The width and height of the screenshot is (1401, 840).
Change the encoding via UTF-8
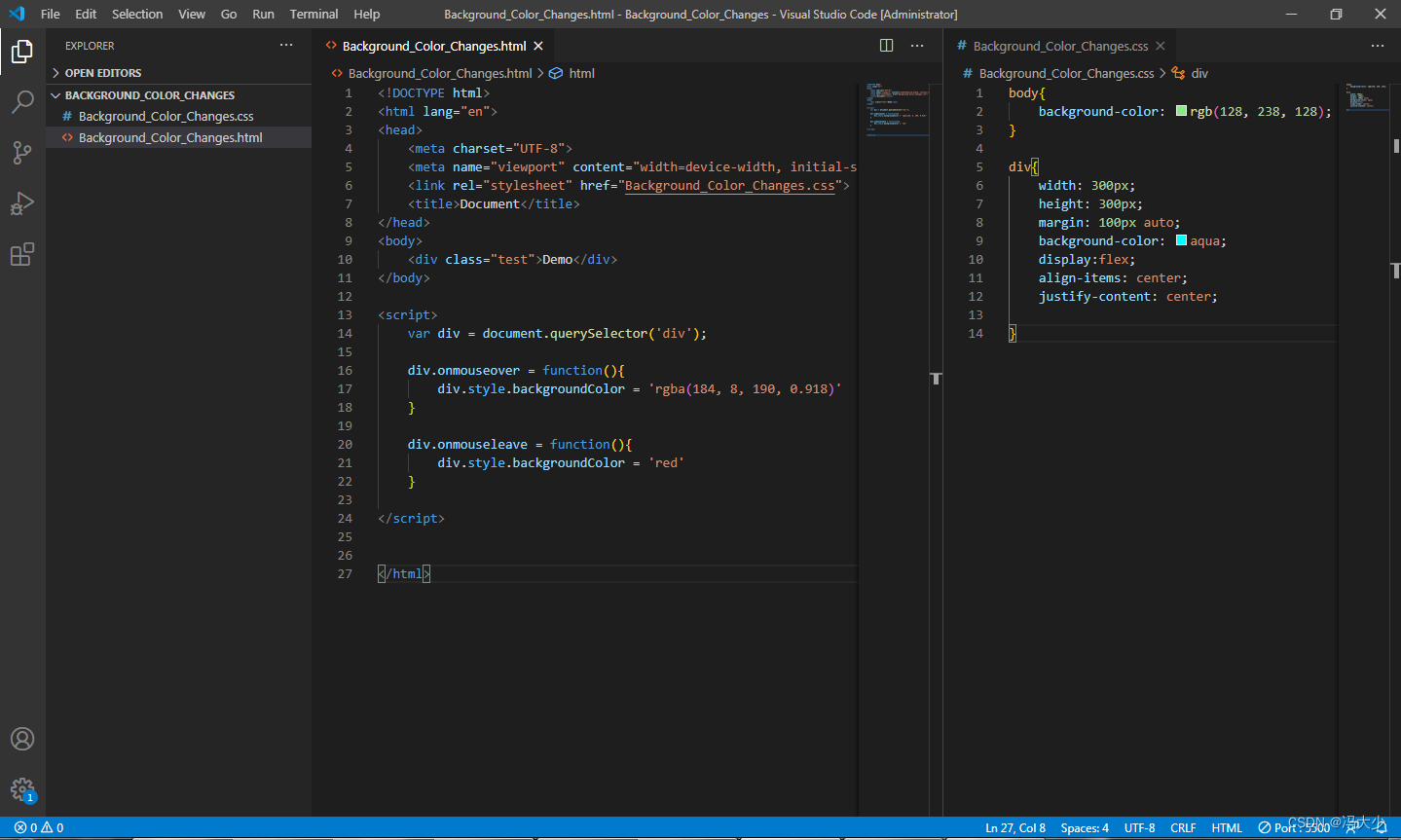(x=1140, y=827)
